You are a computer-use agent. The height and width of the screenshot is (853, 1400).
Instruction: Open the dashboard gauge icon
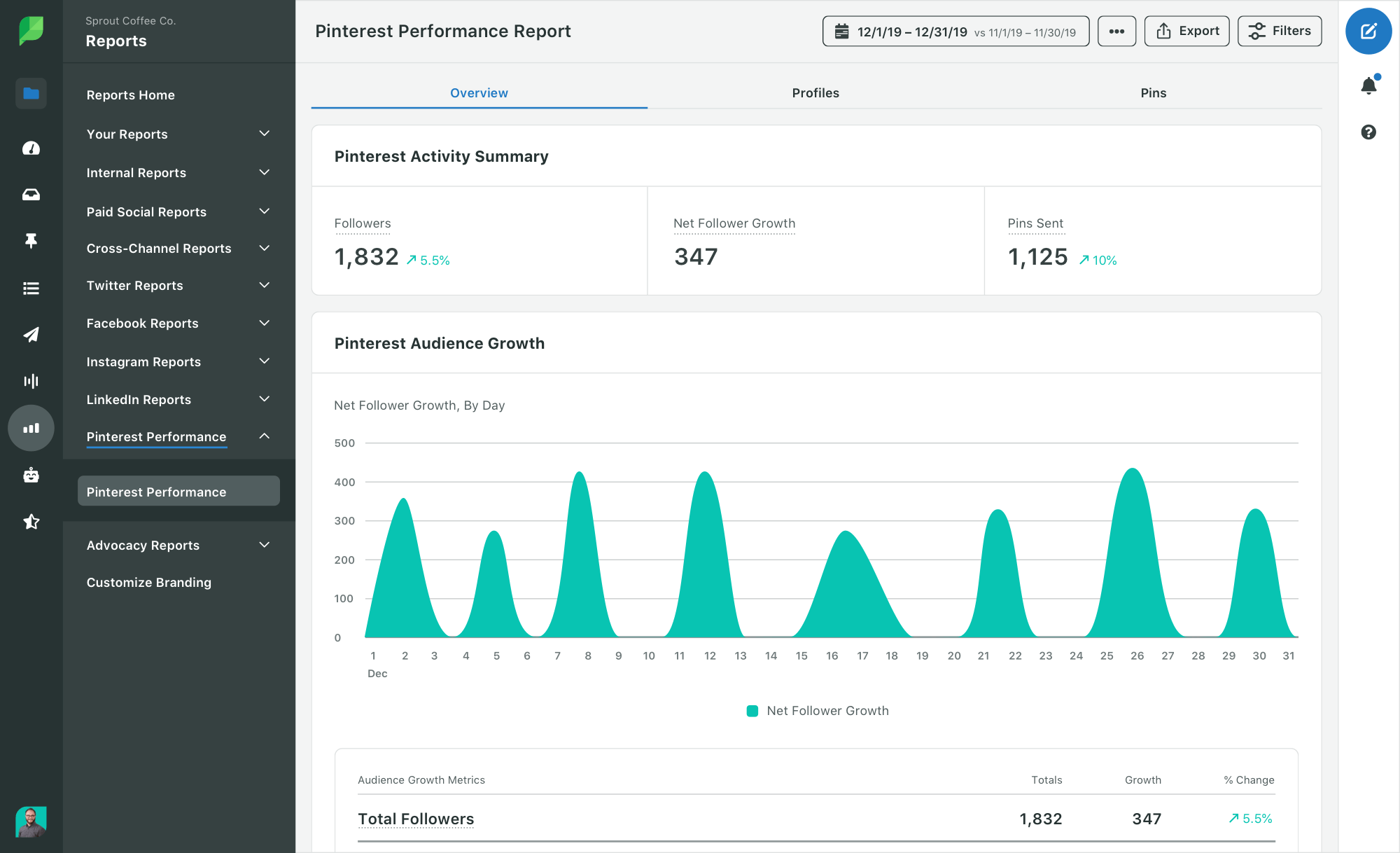[31, 148]
